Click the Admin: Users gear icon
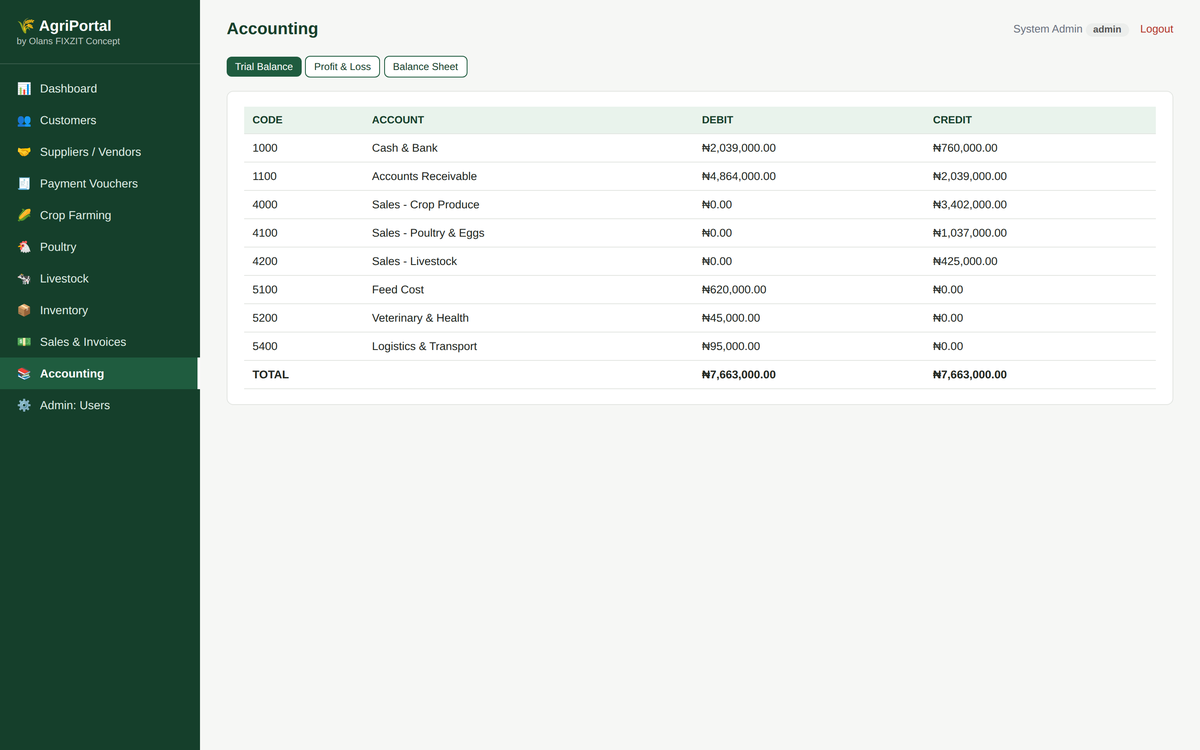Viewport: 1200px width, 750px height. [24, 406]
